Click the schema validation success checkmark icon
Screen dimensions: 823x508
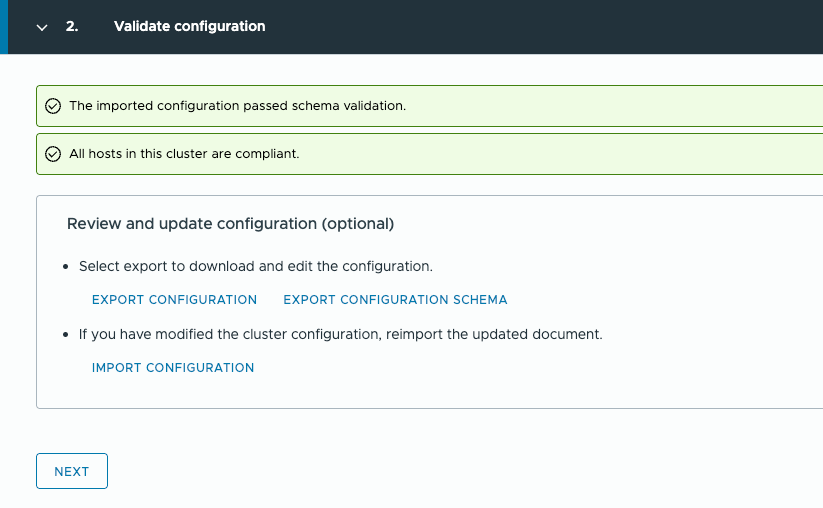pyautogui.click(x=54, y=106)
